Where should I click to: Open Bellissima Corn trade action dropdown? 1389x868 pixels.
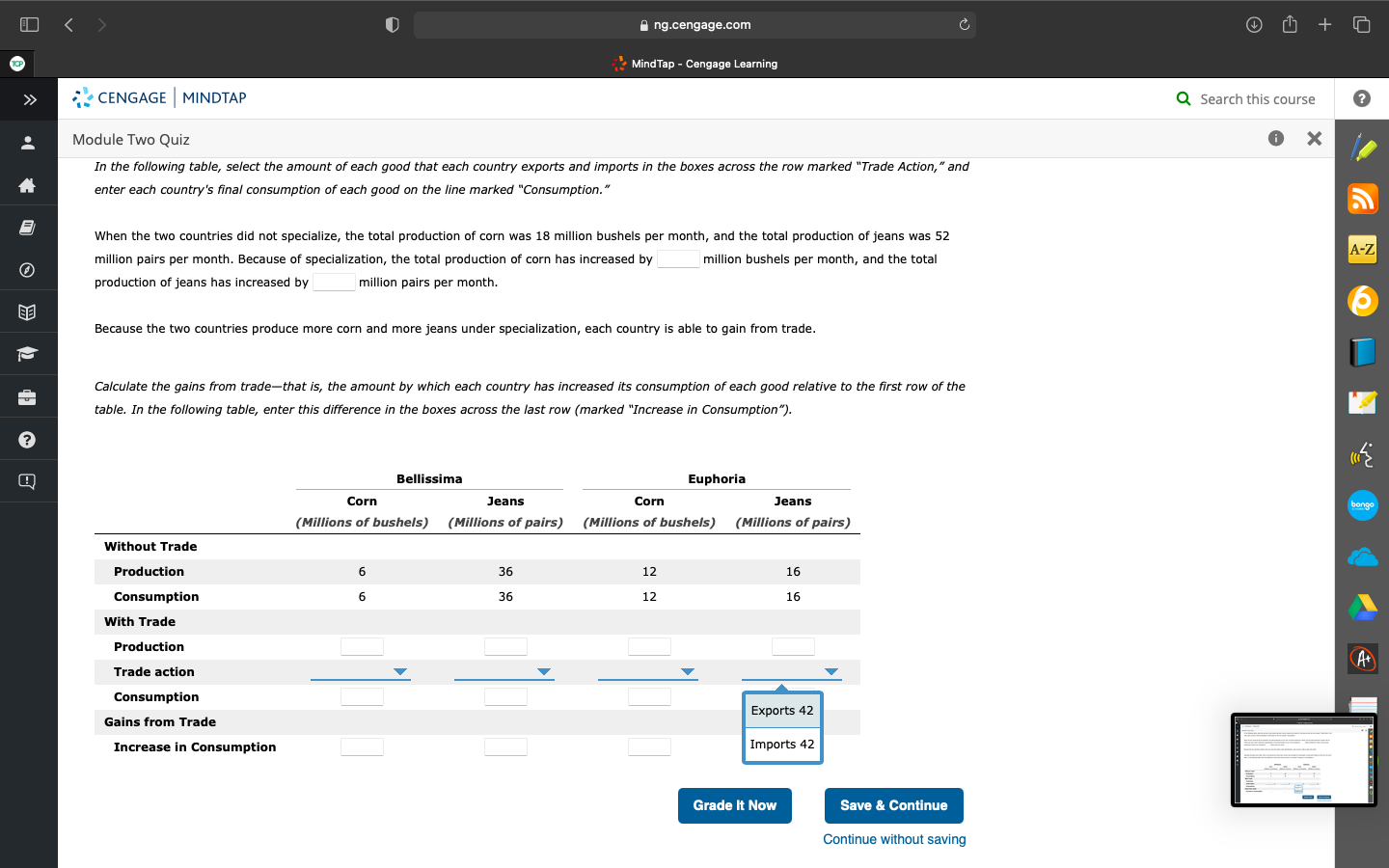[x=361, y=671]
